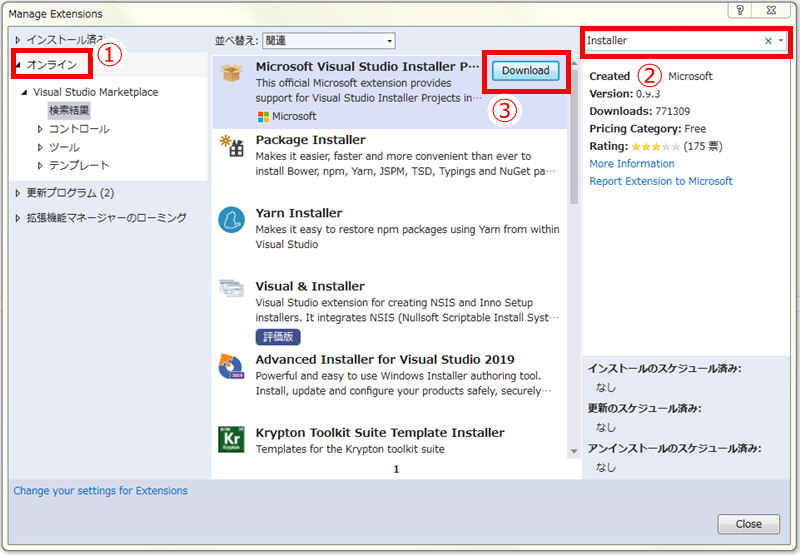Click the 評価版 trial badge

pos(278,337)
